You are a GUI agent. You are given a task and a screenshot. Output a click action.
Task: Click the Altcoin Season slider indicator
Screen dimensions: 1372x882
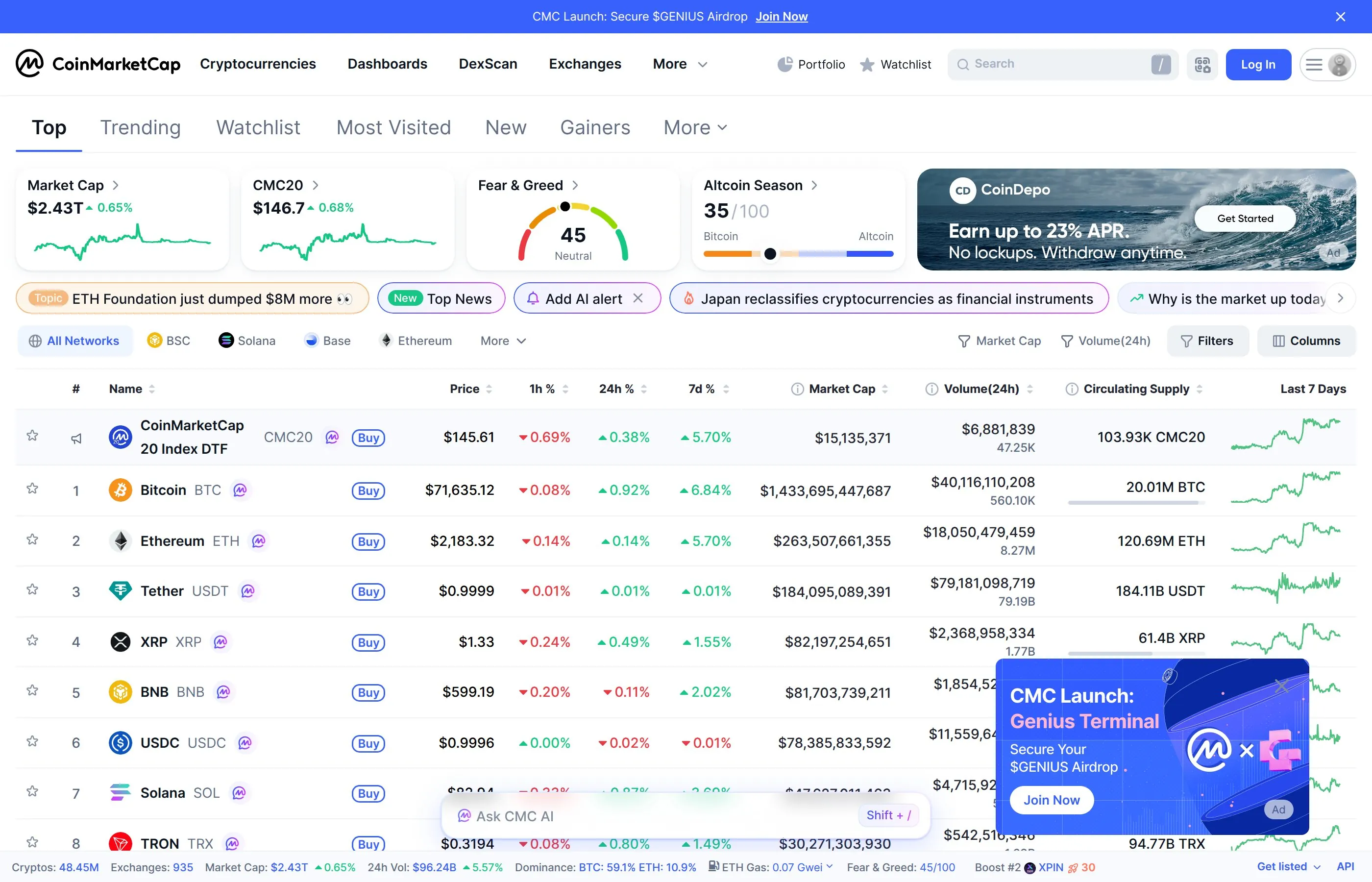(770, 254)
